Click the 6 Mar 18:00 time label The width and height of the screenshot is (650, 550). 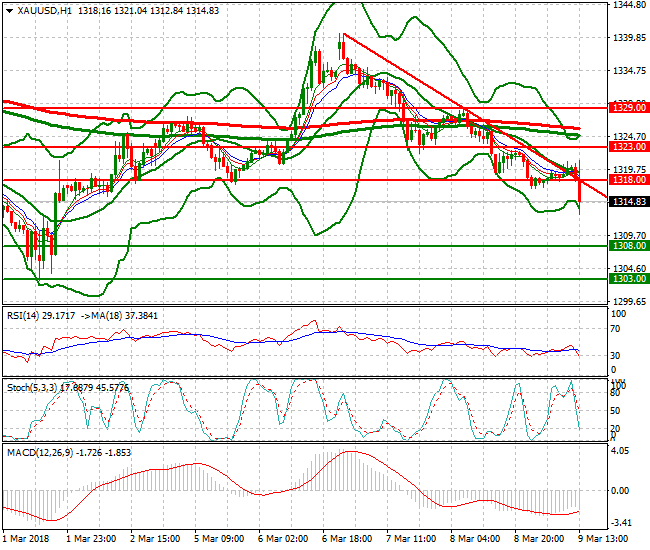pos(347,539)
